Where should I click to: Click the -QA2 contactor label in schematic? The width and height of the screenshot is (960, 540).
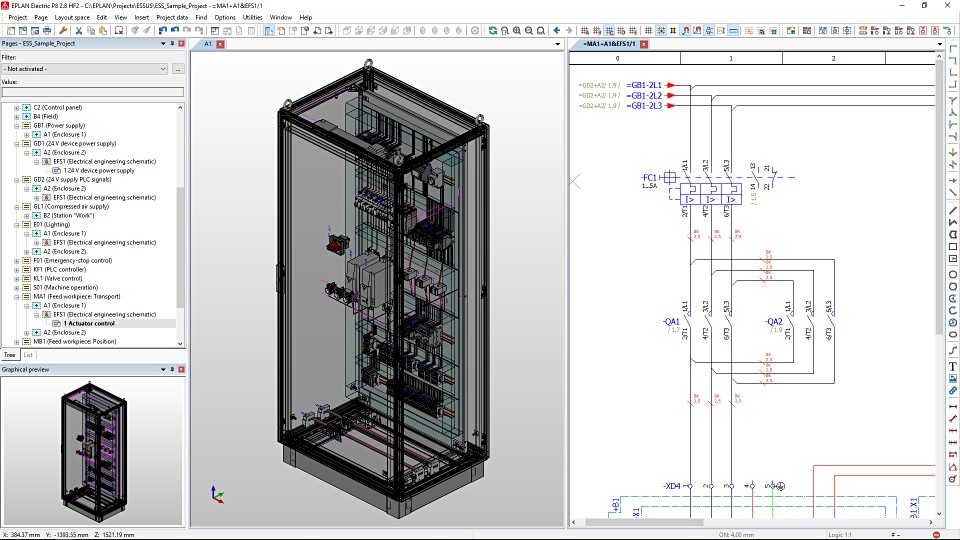coord(774,321)
